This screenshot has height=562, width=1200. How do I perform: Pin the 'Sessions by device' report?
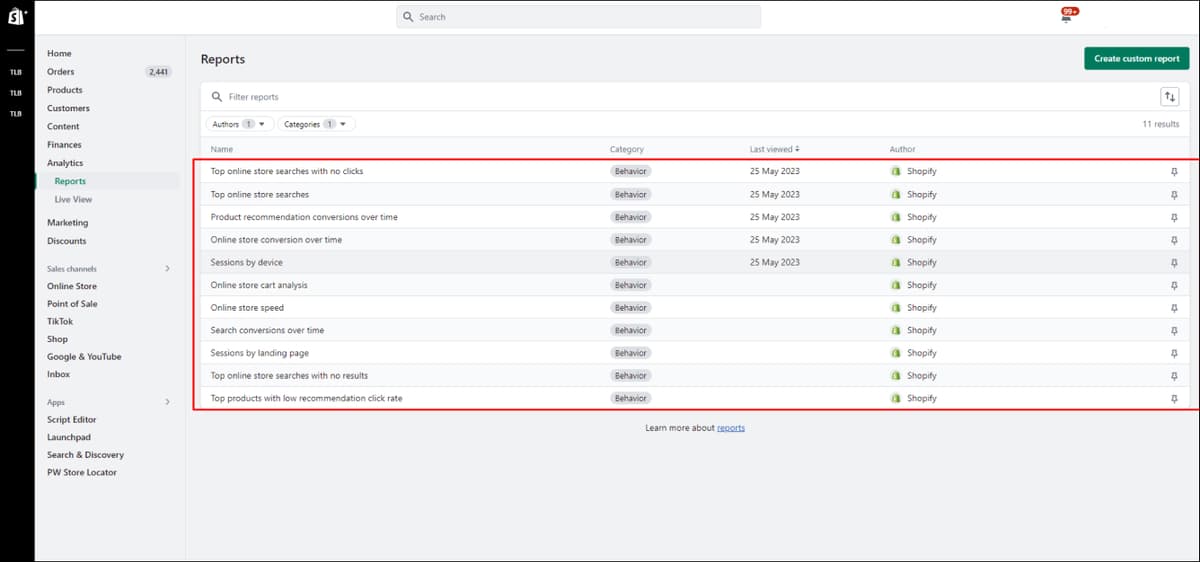click(x=1174, y=262)
